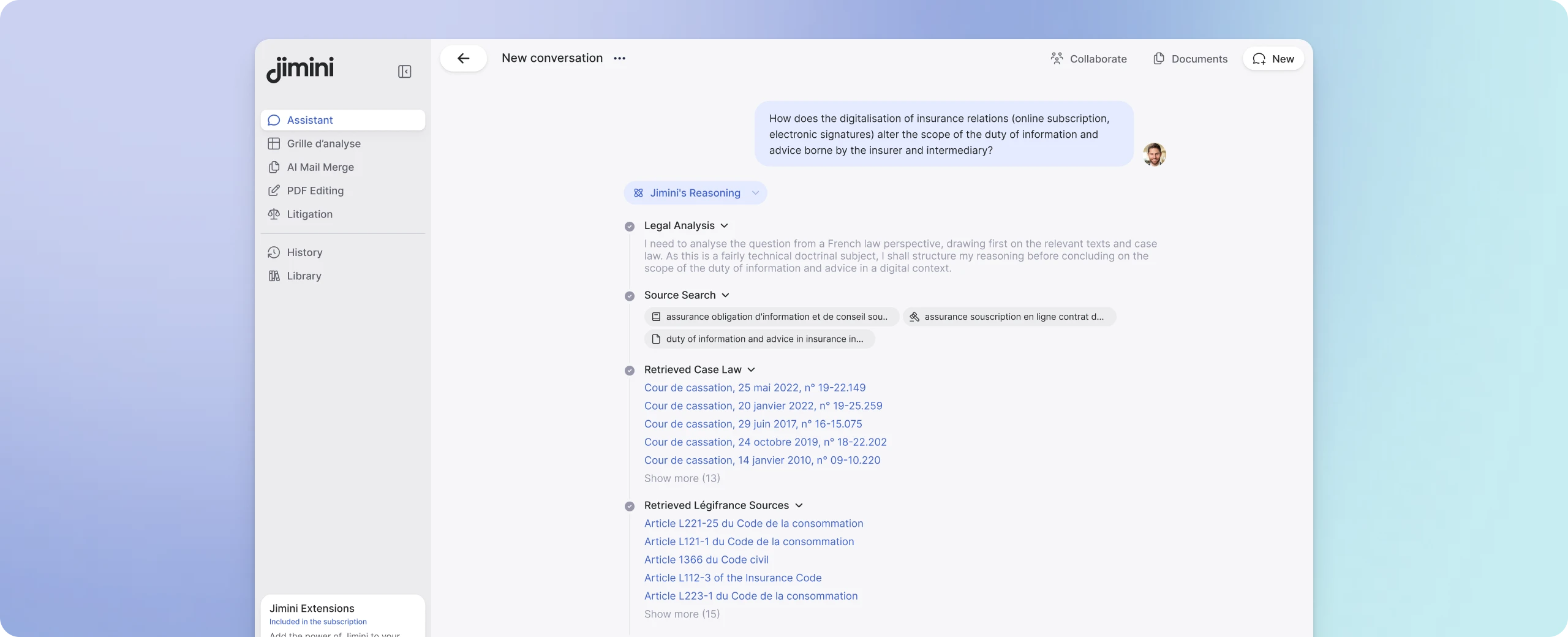Open Library in sidebar
The image size is (1568, 637).
(x=343, y=276)
